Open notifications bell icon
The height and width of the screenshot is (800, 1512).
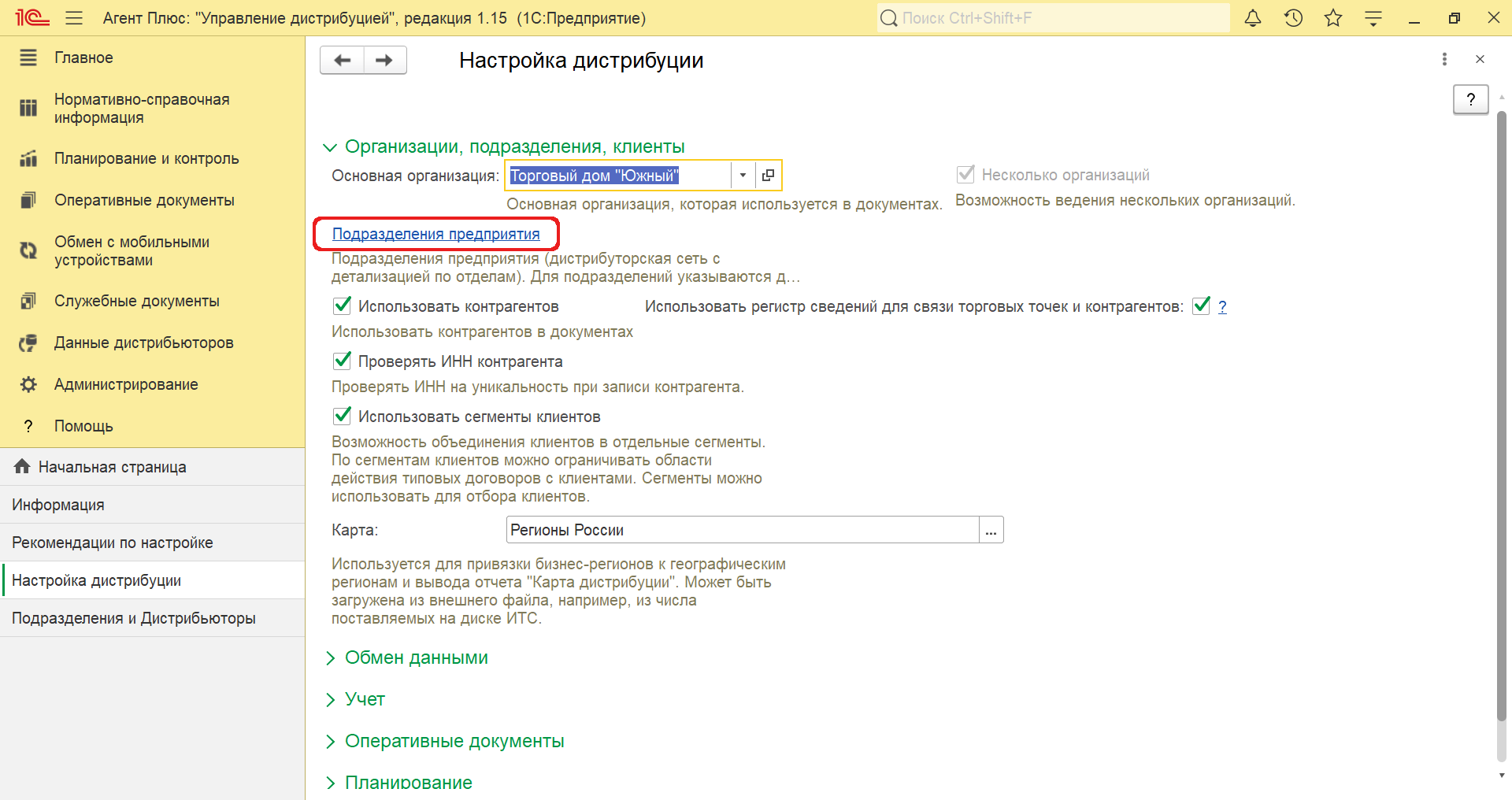coord(1253,18)
